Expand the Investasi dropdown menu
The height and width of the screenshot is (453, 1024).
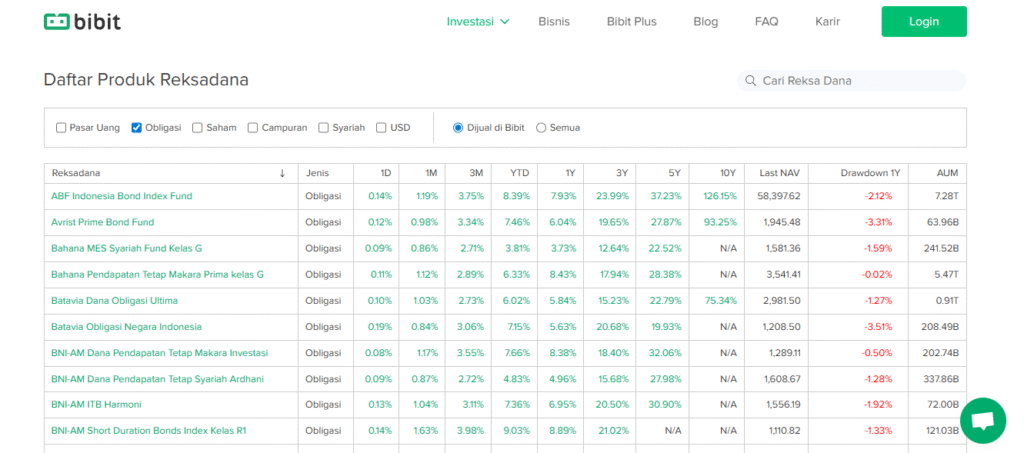point(477,21)
